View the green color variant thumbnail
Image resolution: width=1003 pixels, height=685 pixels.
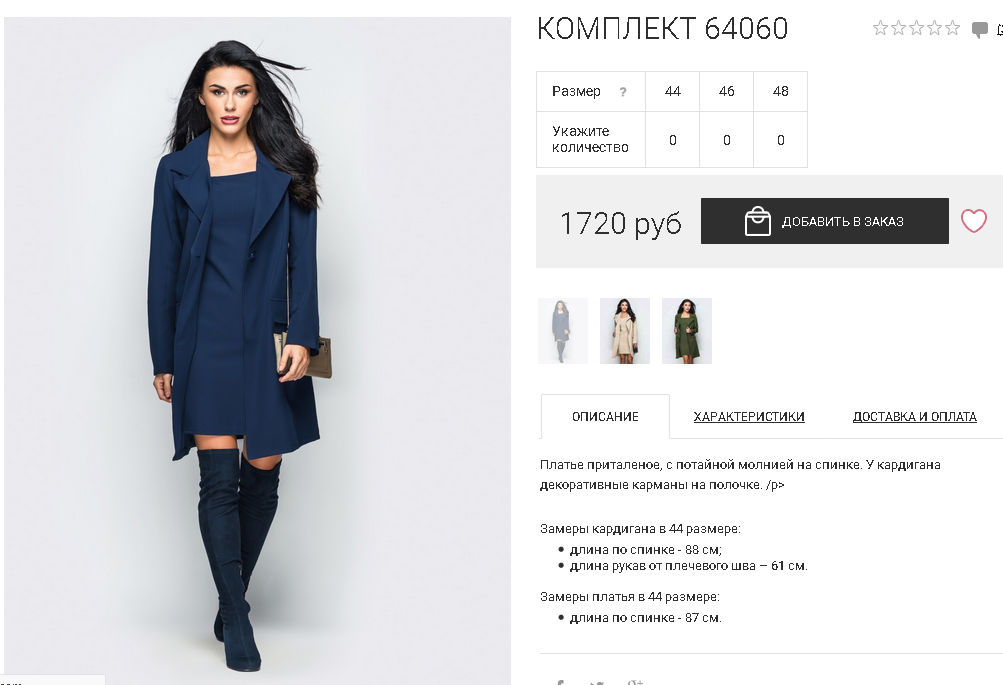687,331
